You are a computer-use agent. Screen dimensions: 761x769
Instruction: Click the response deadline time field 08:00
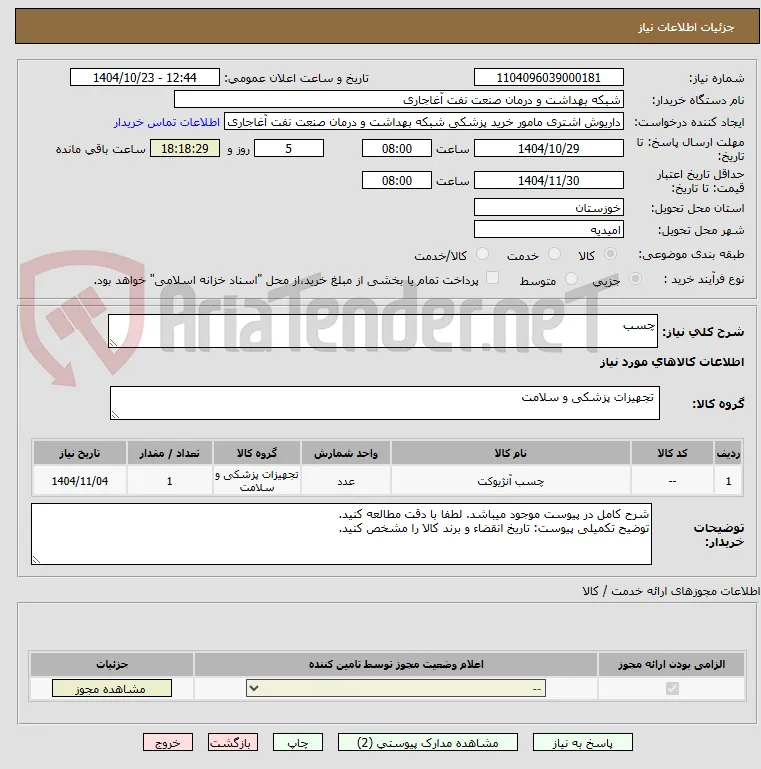point(397,149)
